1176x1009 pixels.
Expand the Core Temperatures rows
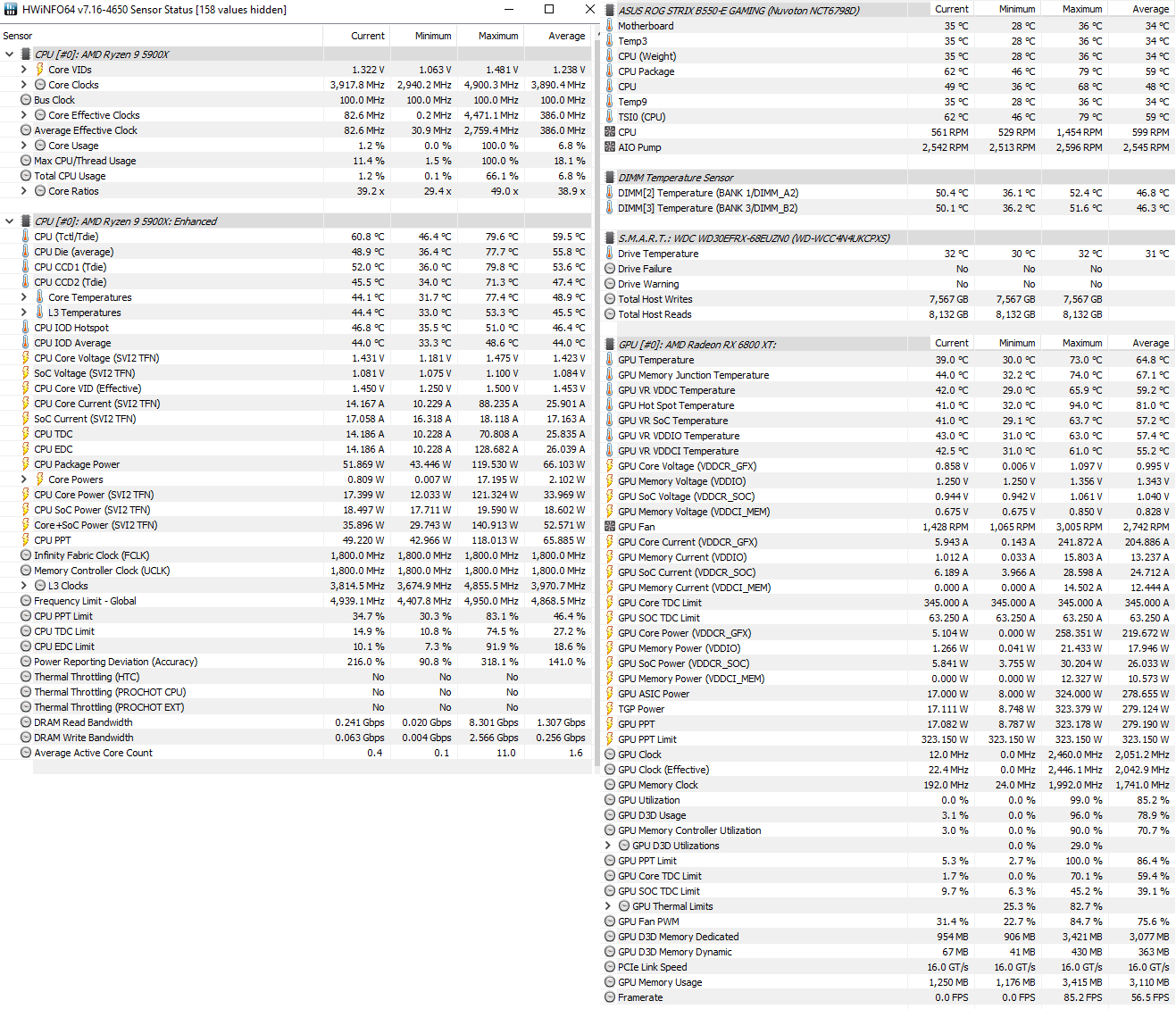pyautogui.click(x=24, y=297)
